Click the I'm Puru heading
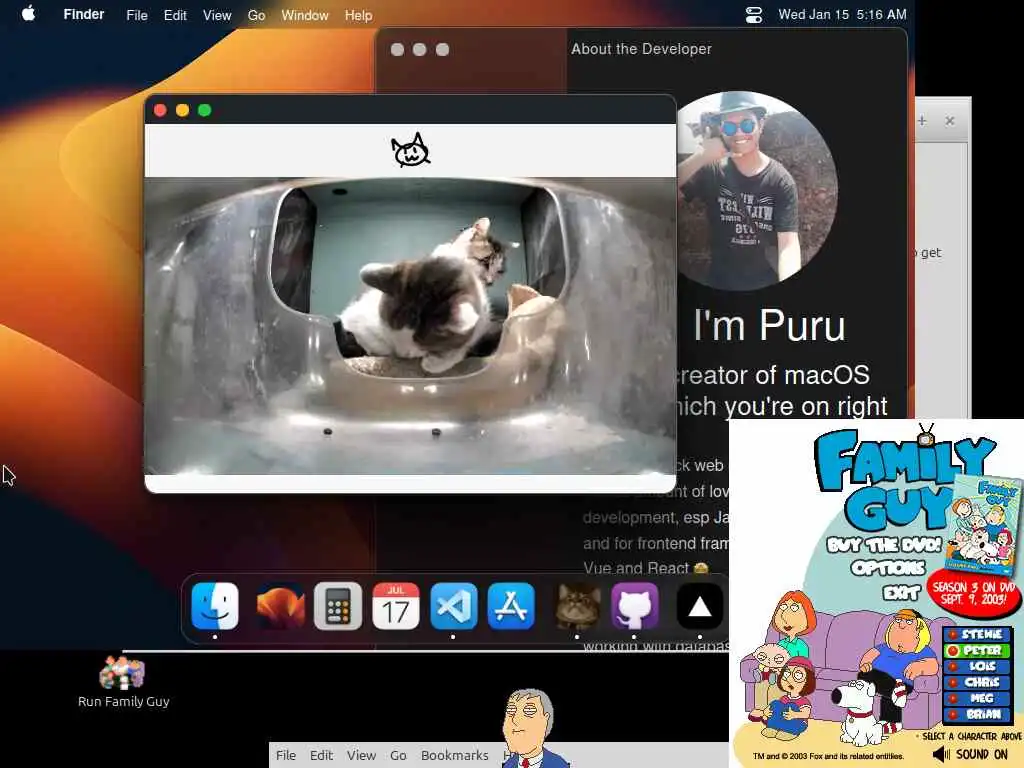Screen dimensions: 1024x768 click(x=769, y=325)
